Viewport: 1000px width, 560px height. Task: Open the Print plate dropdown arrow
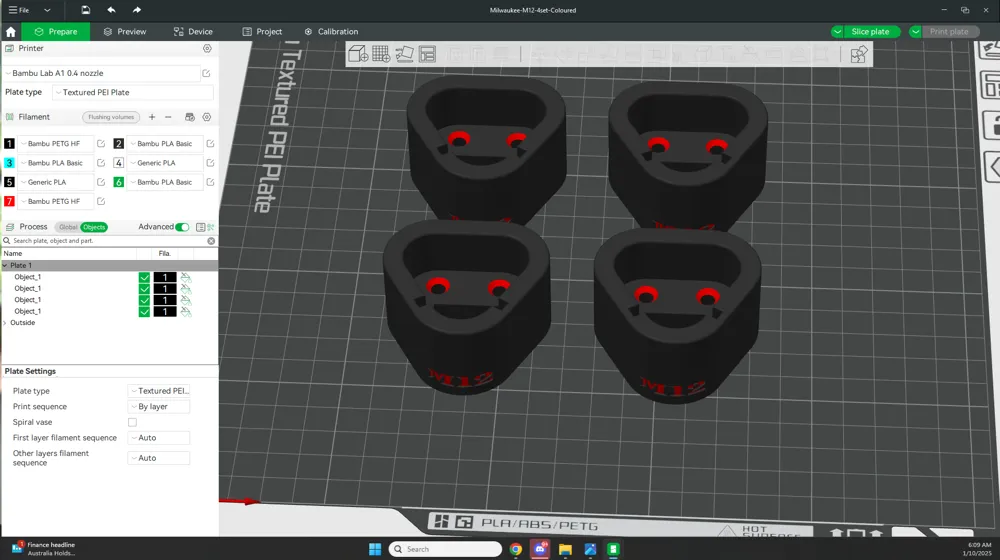point(915,31)
